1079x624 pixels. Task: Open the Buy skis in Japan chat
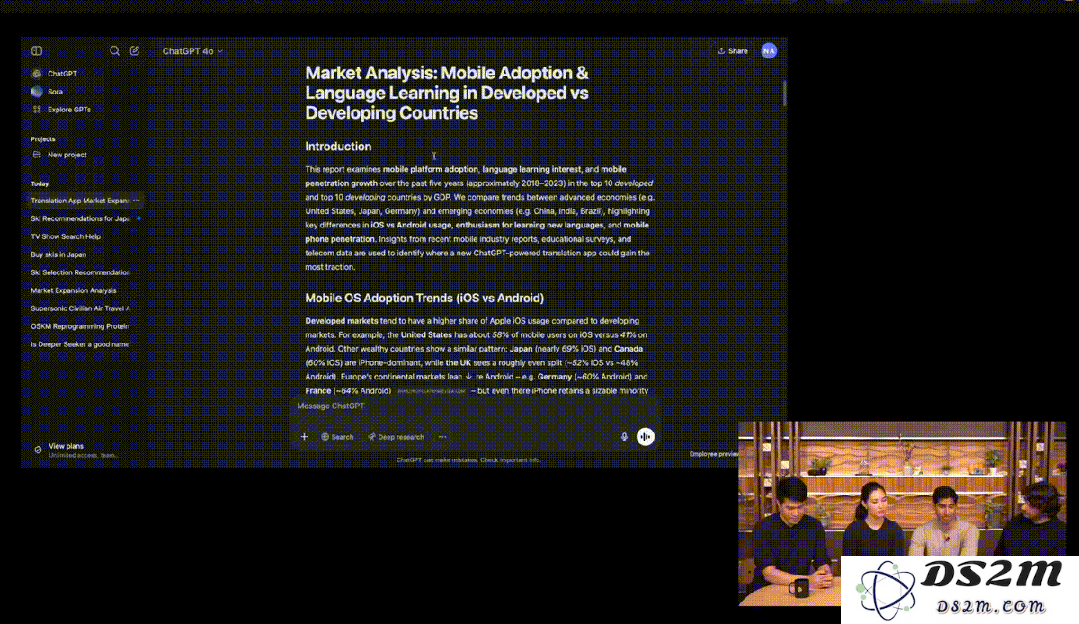pos(58,255)
